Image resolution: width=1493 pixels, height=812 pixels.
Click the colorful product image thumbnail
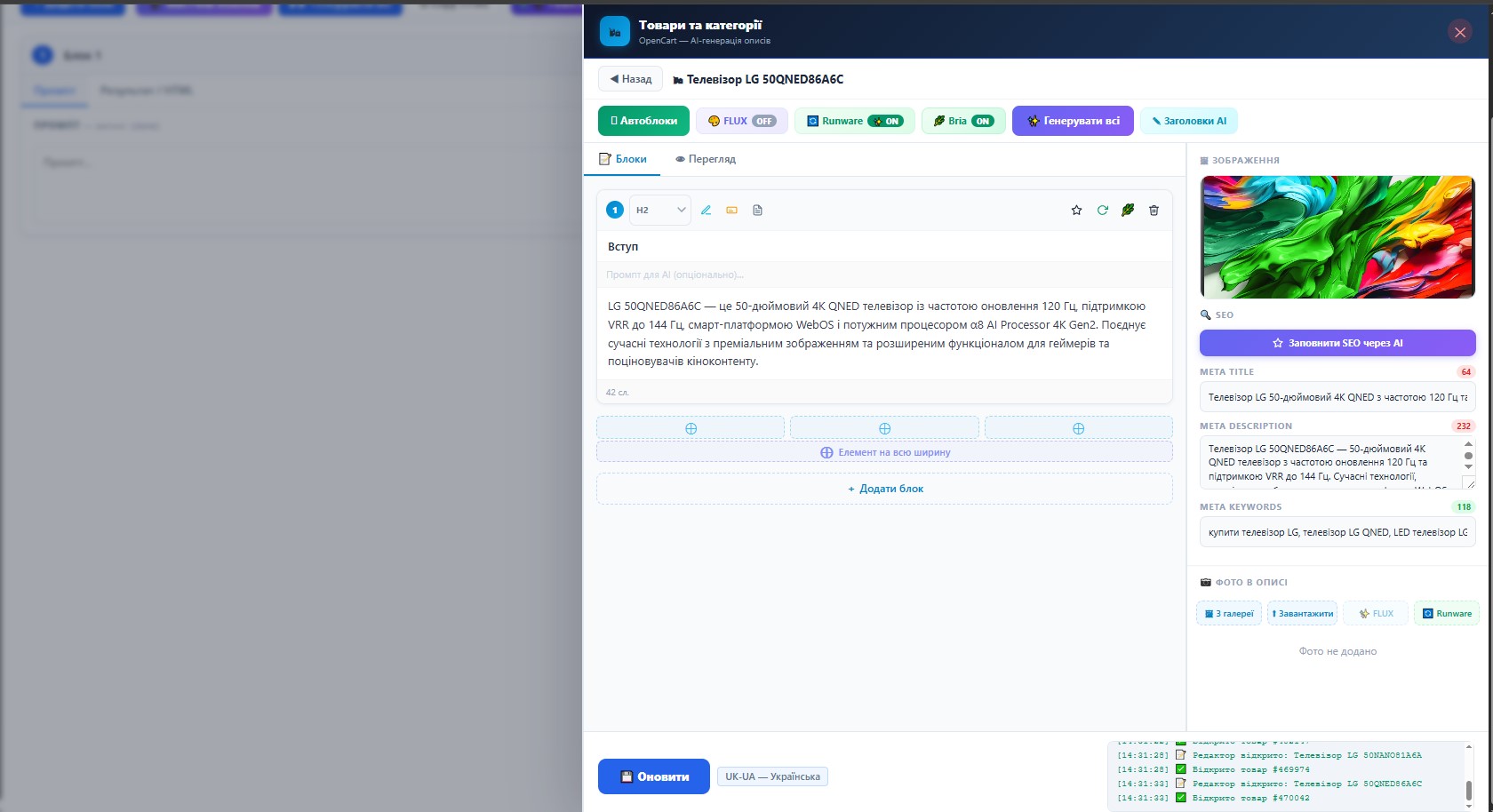coord(1337,236)
